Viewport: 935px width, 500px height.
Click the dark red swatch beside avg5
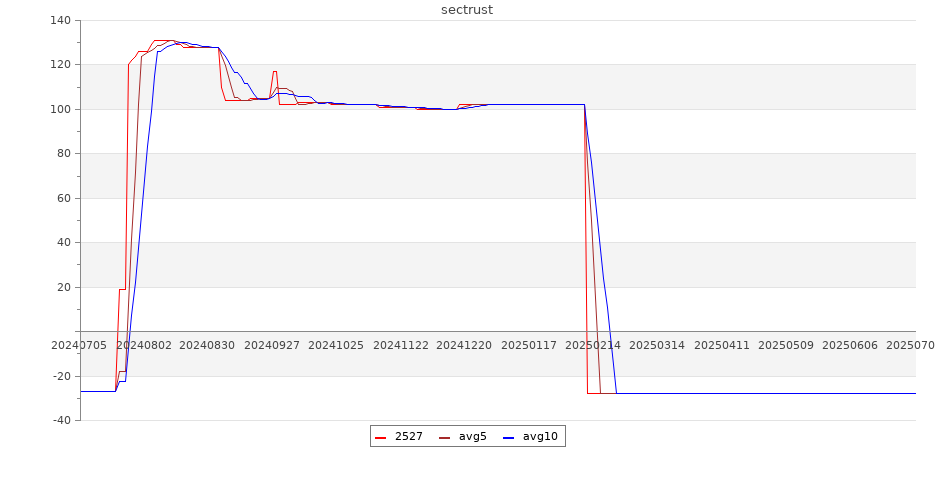point(445,438)
